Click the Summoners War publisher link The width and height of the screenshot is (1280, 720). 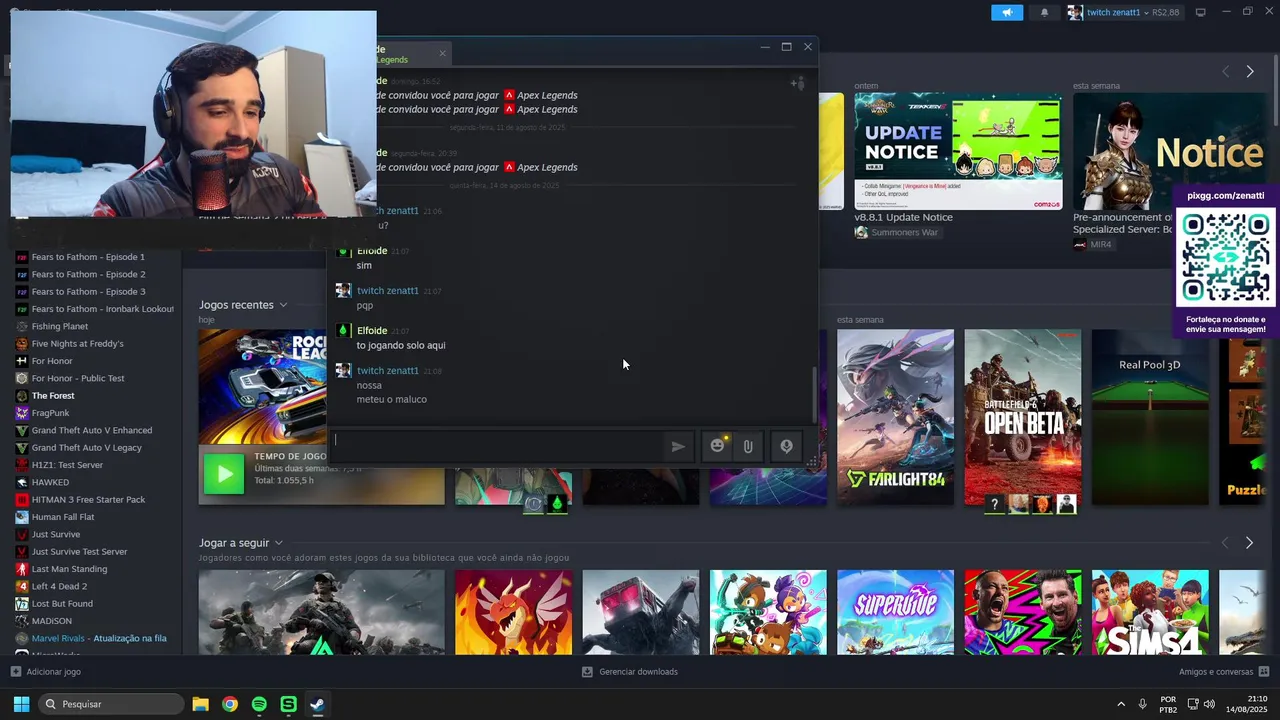pos(896,233)
